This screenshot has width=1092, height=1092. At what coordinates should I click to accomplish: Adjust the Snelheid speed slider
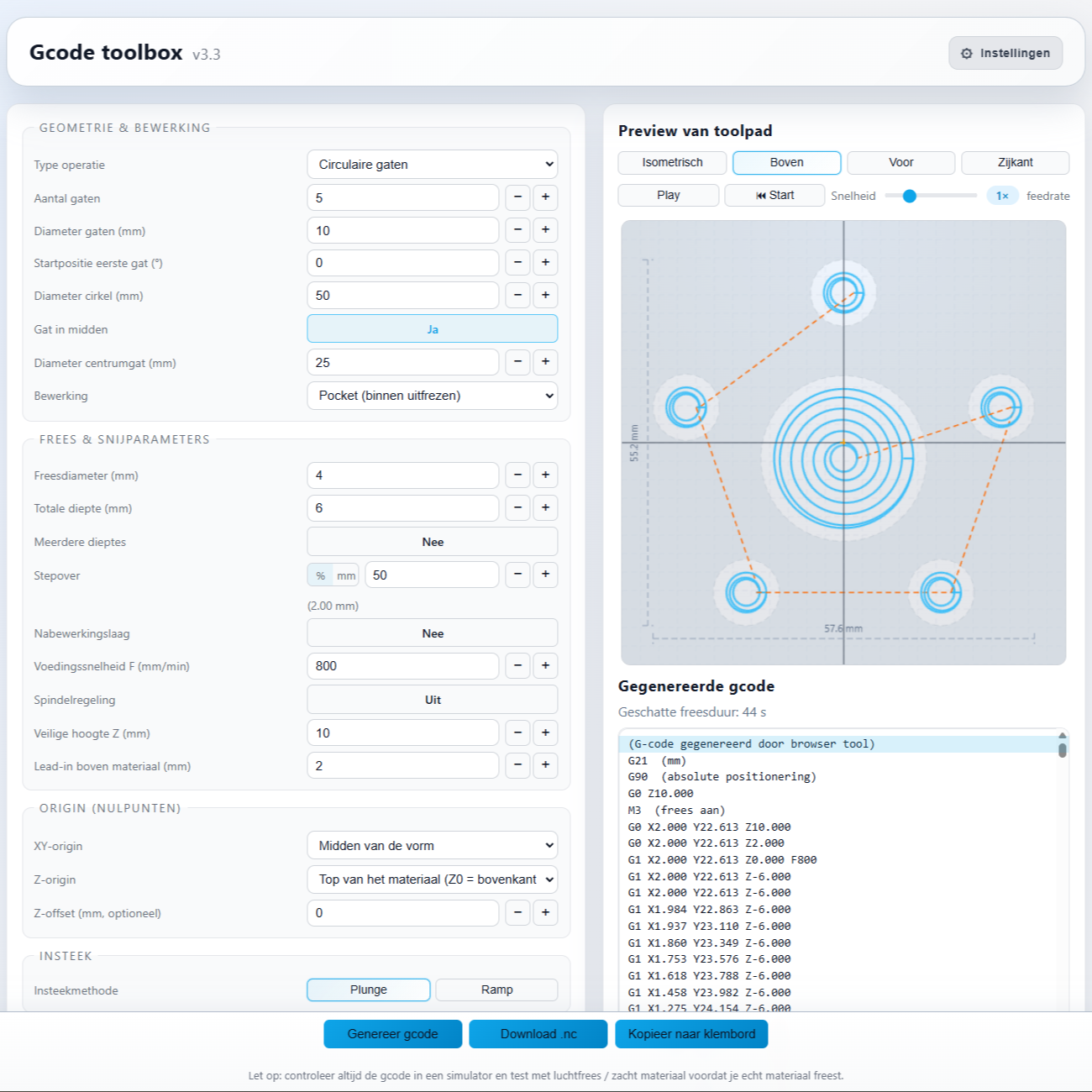tap(931, 196)
